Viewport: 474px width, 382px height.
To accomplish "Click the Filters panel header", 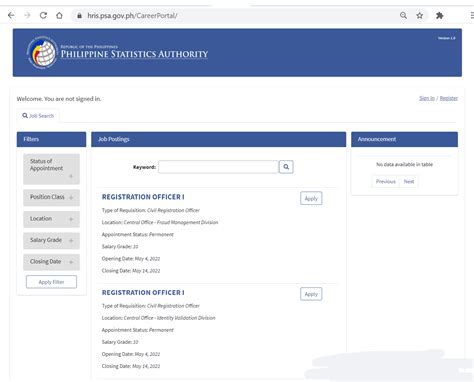I will [x=51, y=139].
